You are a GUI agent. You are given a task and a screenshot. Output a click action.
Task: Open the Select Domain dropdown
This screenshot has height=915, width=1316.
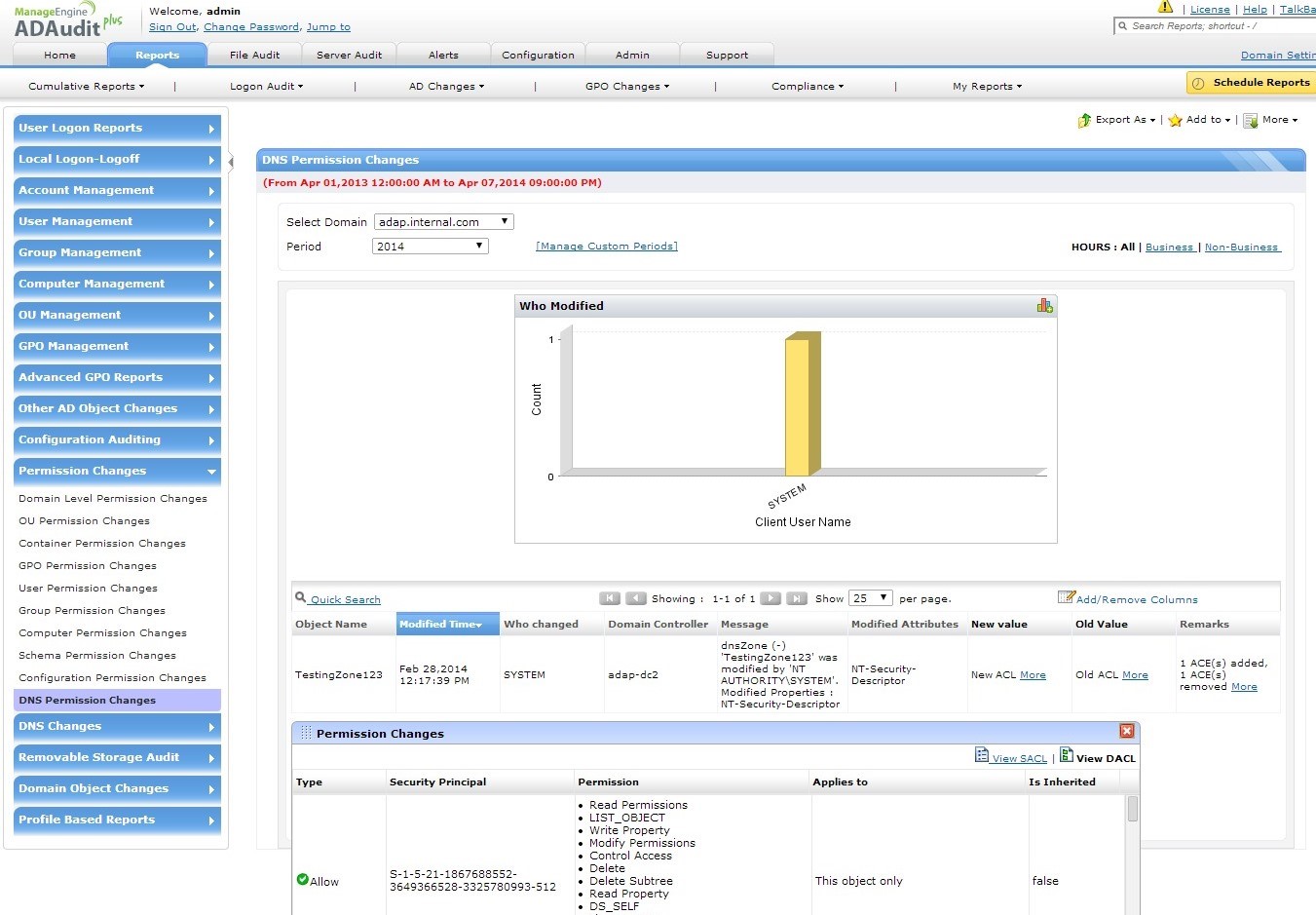(443, 222)
